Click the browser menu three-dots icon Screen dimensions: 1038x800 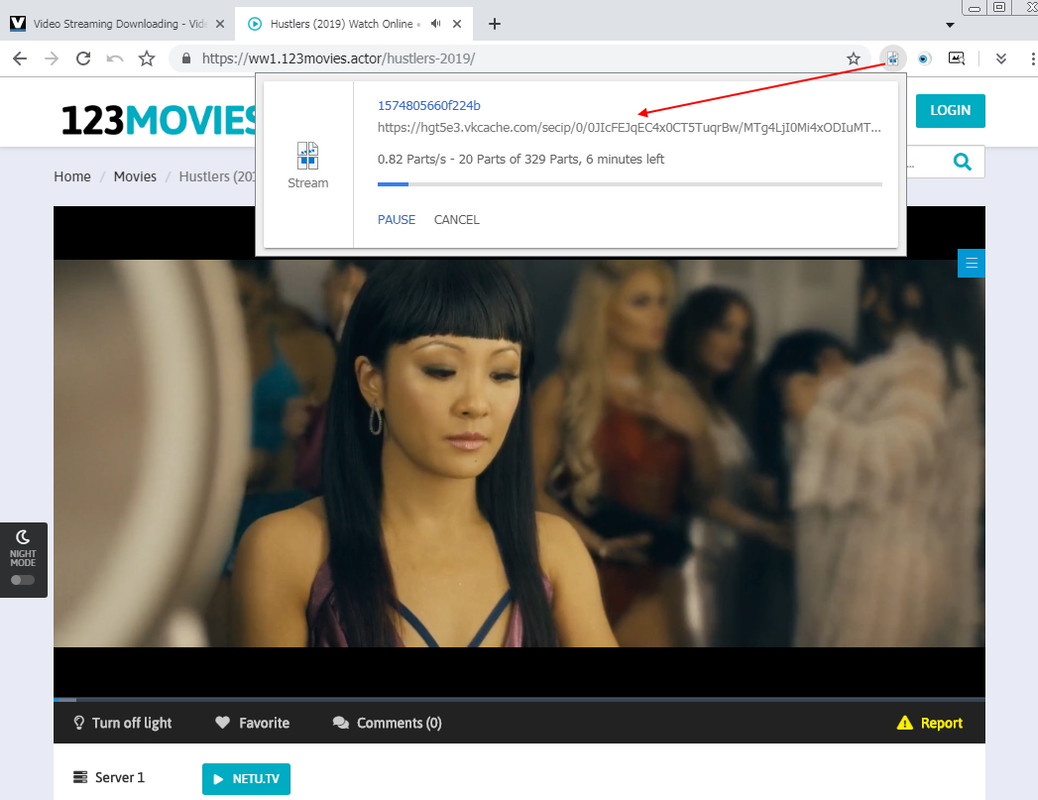click(x=1033, y=58)
